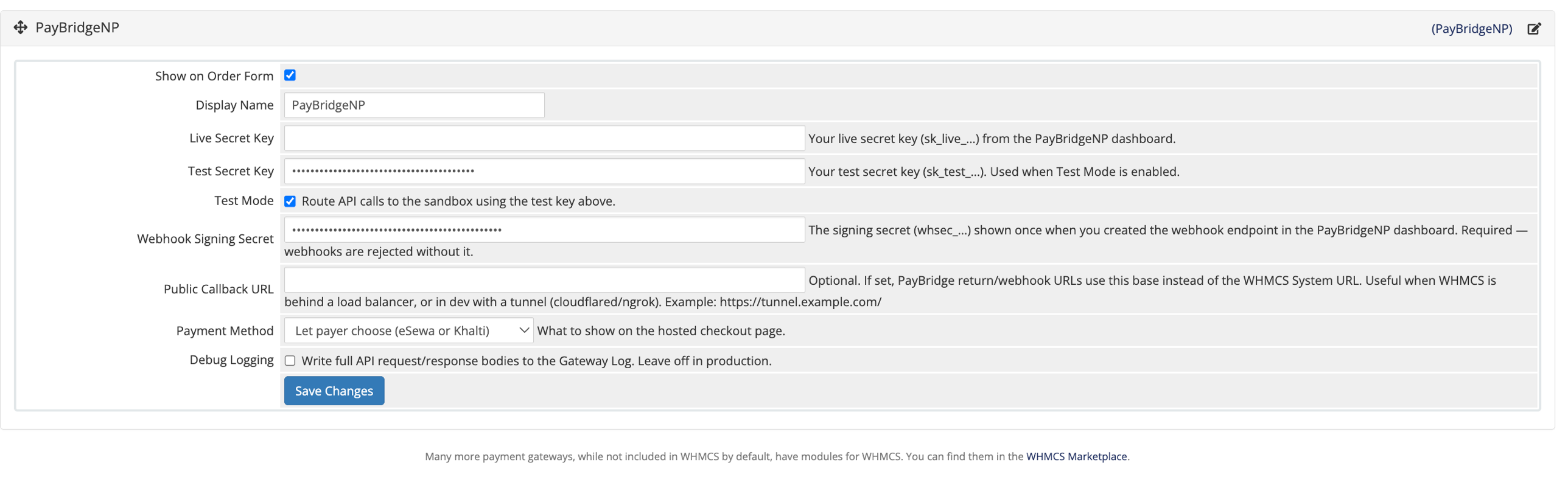Select the Test Secret Key password field

pos(544,171)
